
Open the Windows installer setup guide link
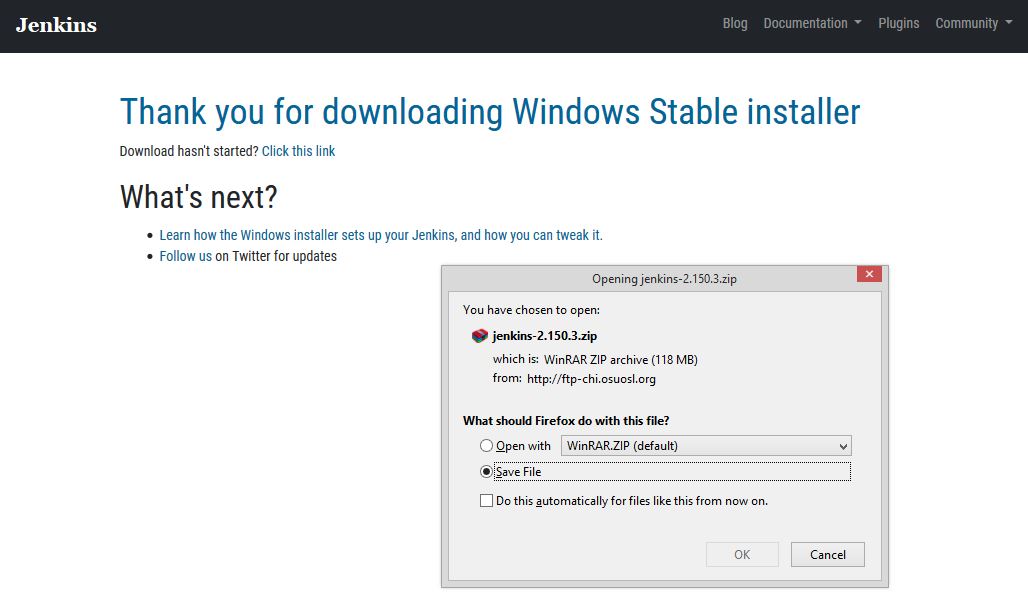pyautogui.click(x=380, y=235)
